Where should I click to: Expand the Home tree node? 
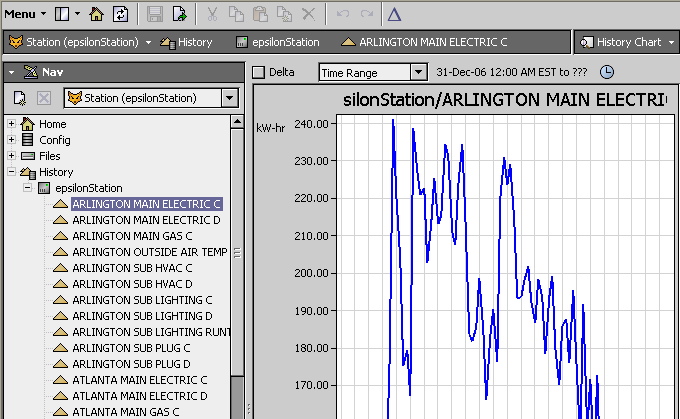[x=11, y=124]
